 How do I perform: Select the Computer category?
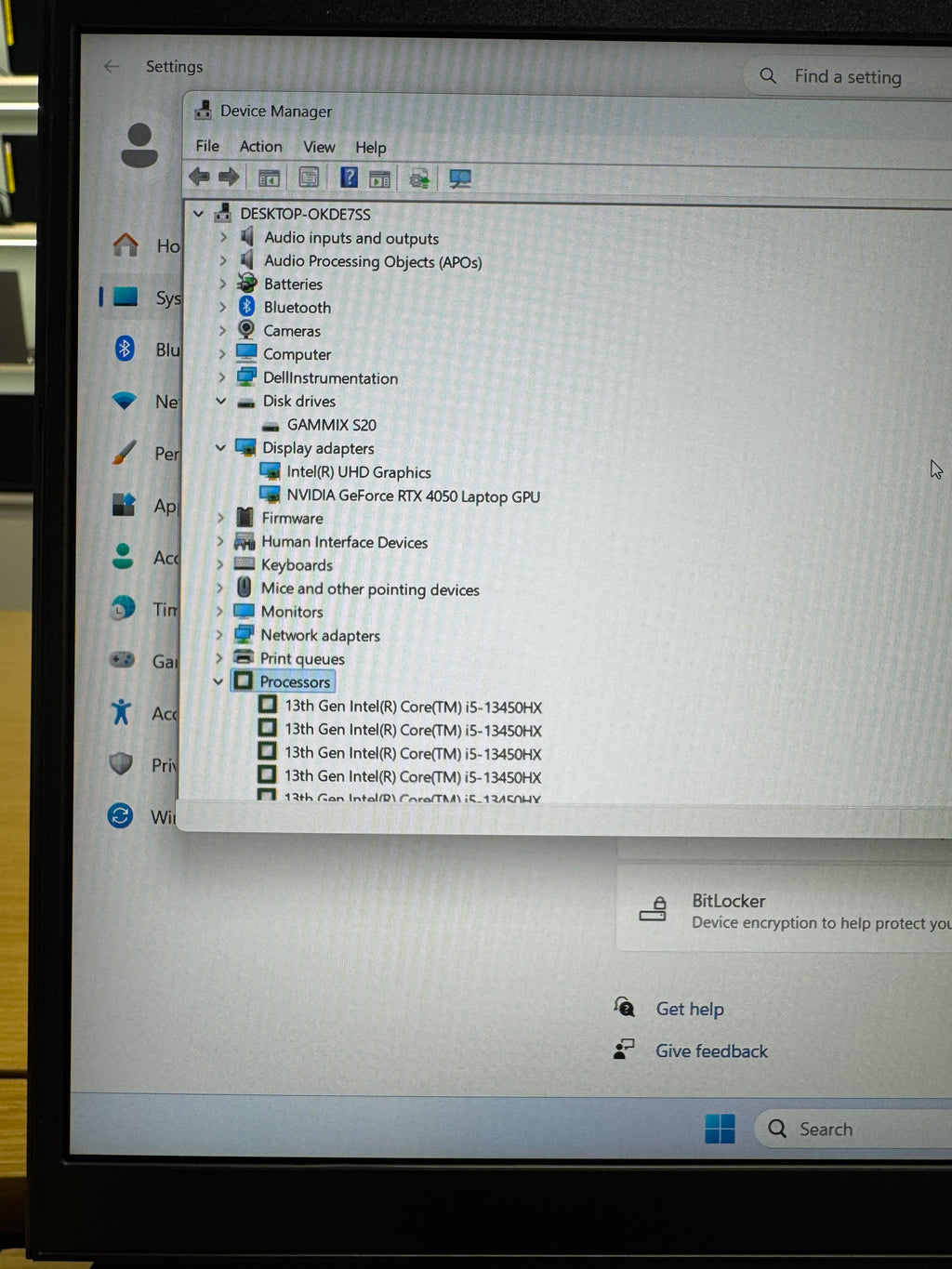coord(297,354)
